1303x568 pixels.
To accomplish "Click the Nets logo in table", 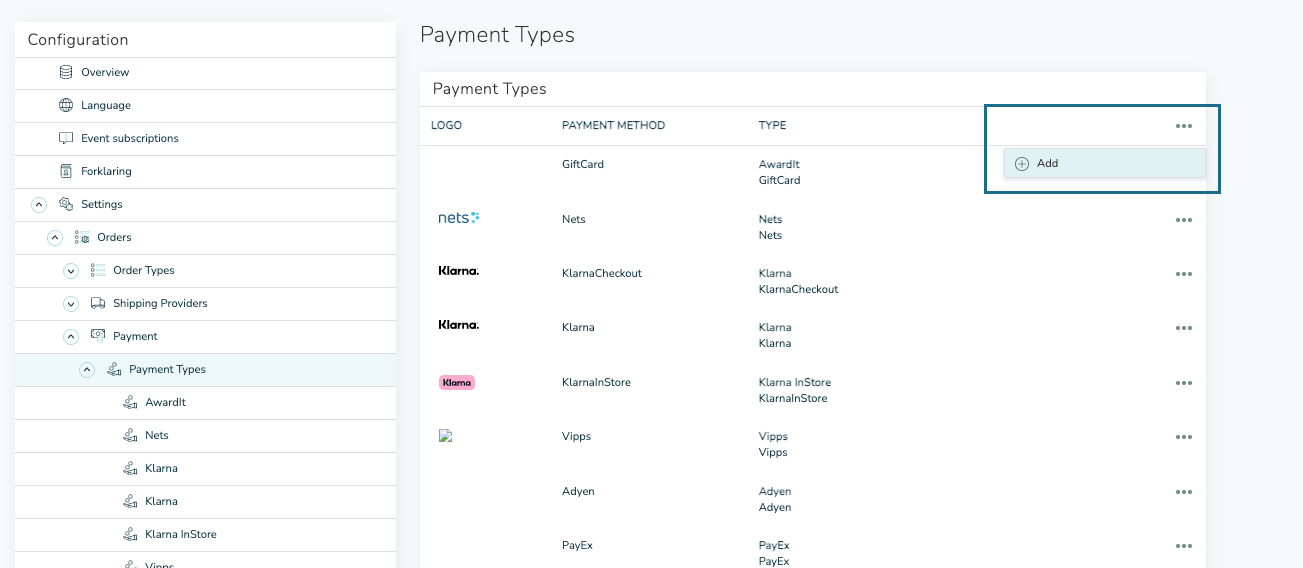I will (459, 217).
